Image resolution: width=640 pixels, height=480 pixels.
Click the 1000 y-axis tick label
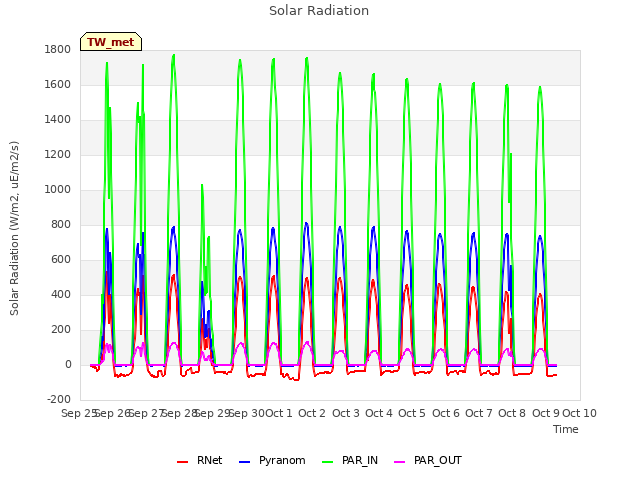58,189
